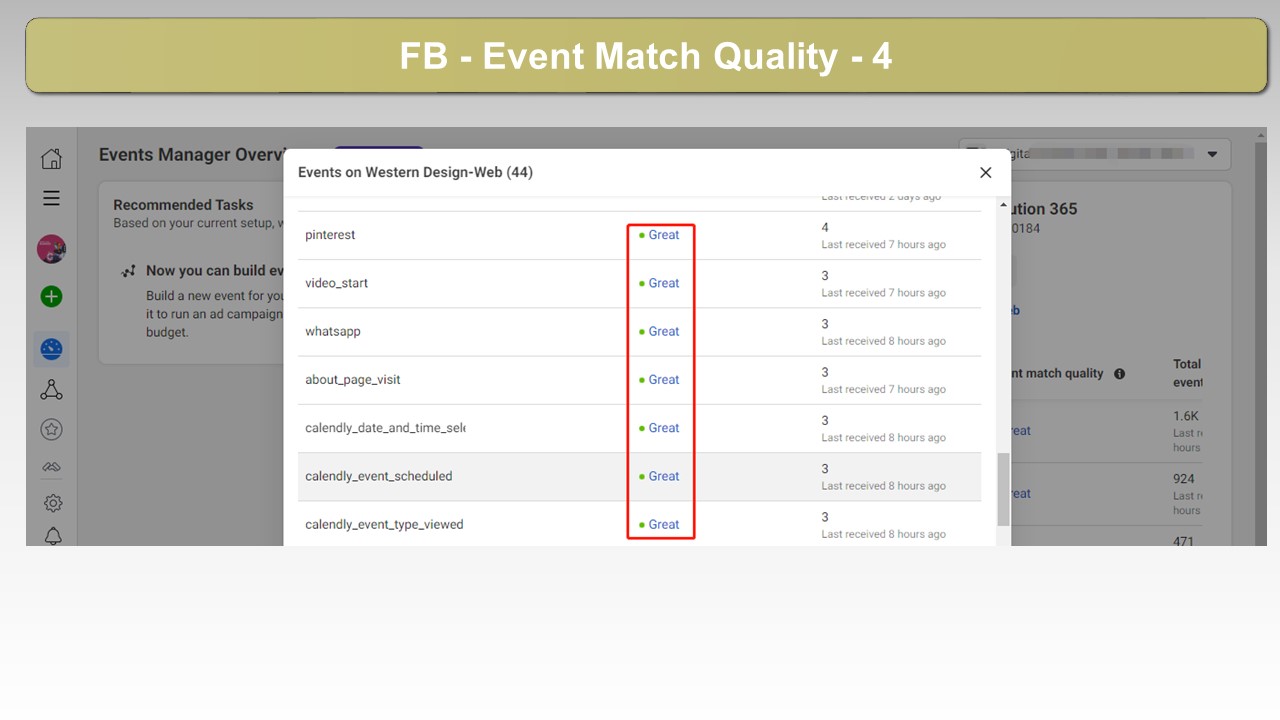Open the Home icon in sidebar

(x=51, y=158)
